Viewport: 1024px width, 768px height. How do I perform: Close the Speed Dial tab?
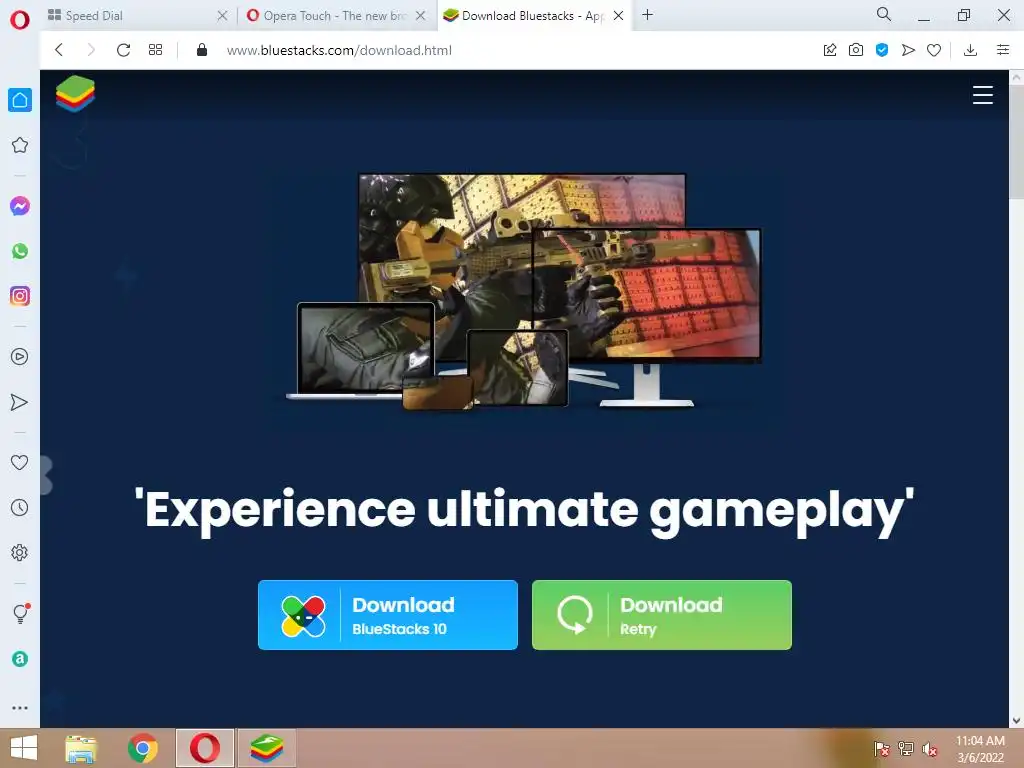click(x=222, y=16)
